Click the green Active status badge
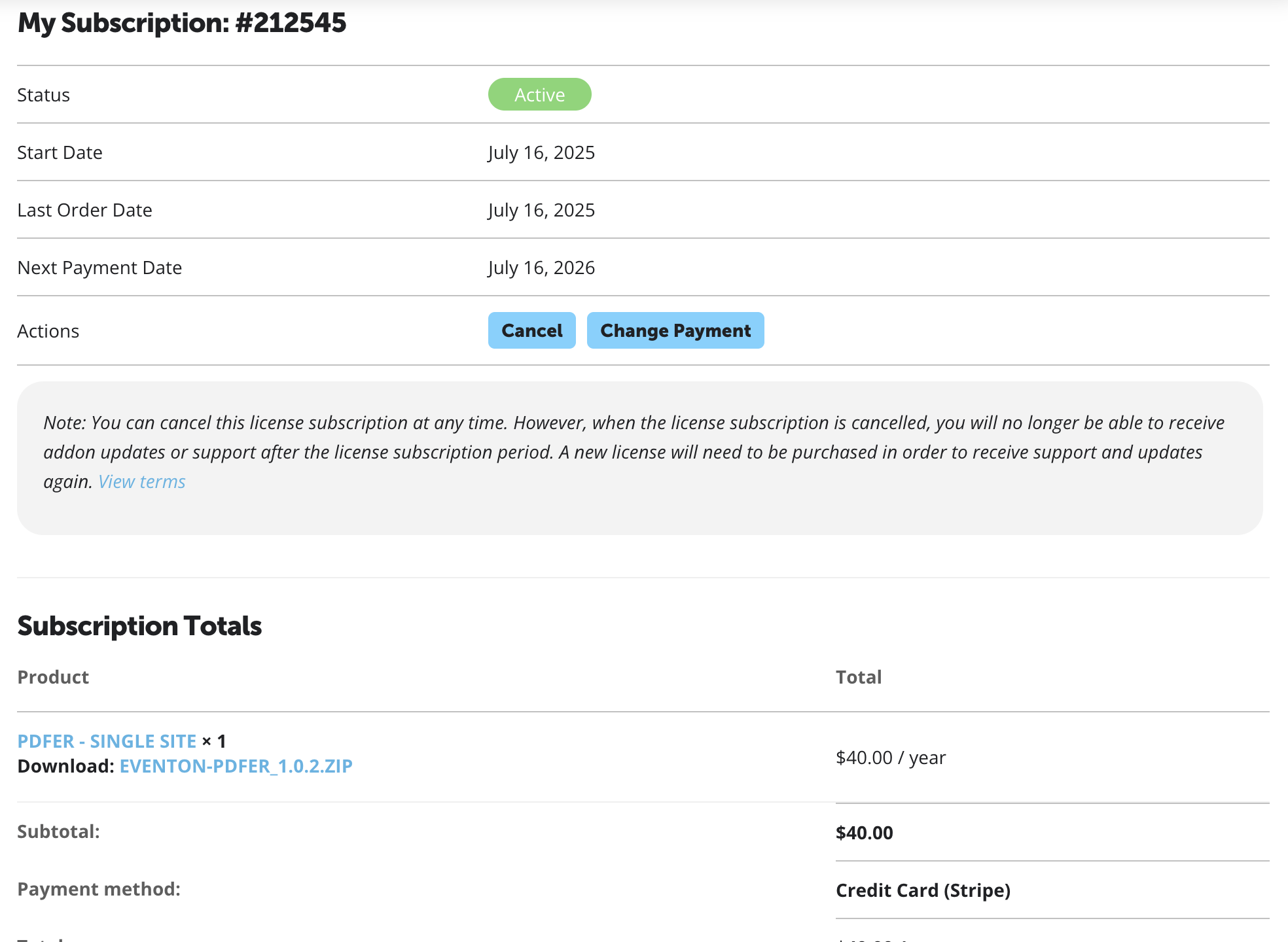The height and width of the screenshot is (942, 1288). coord(539,95)
